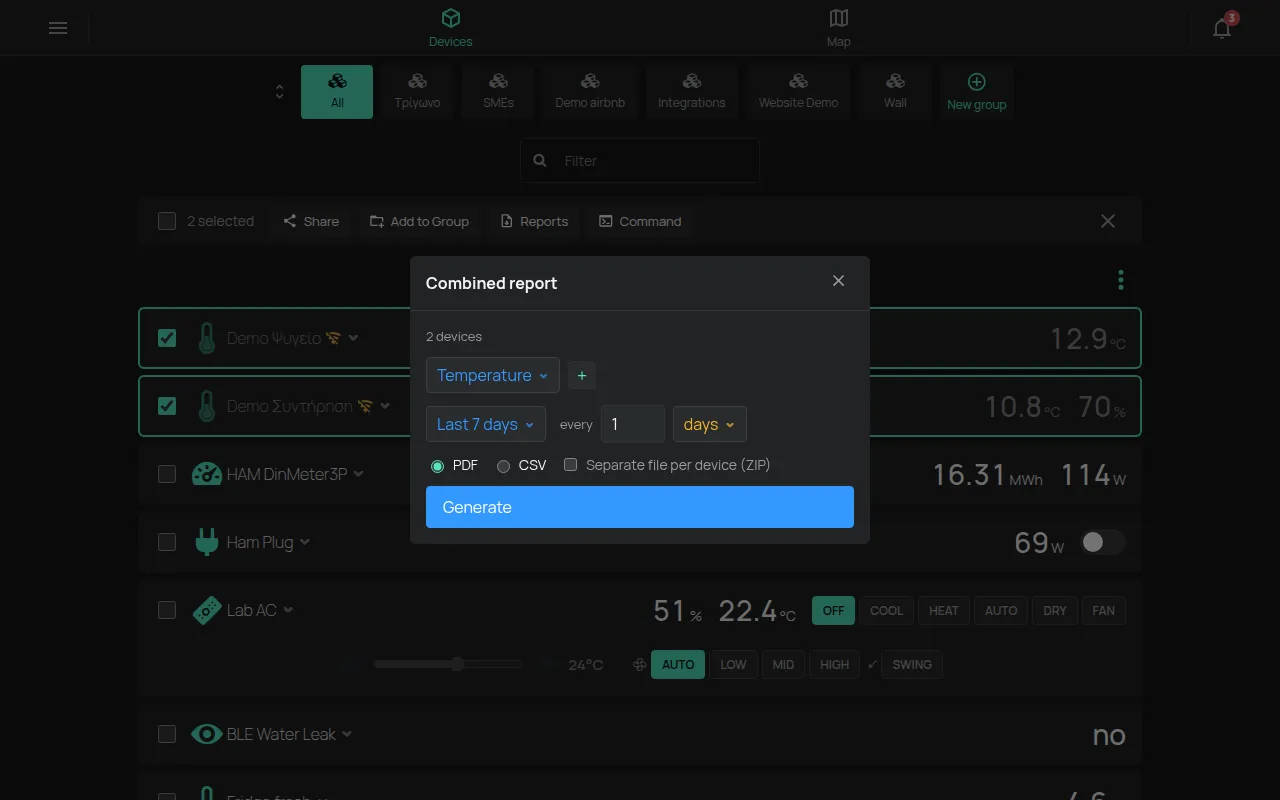Expand the Ham Plug chevron
Image resolution: width=1280 pixels, height=800 pixels.
pyautogui.click(x=305, y=542)
